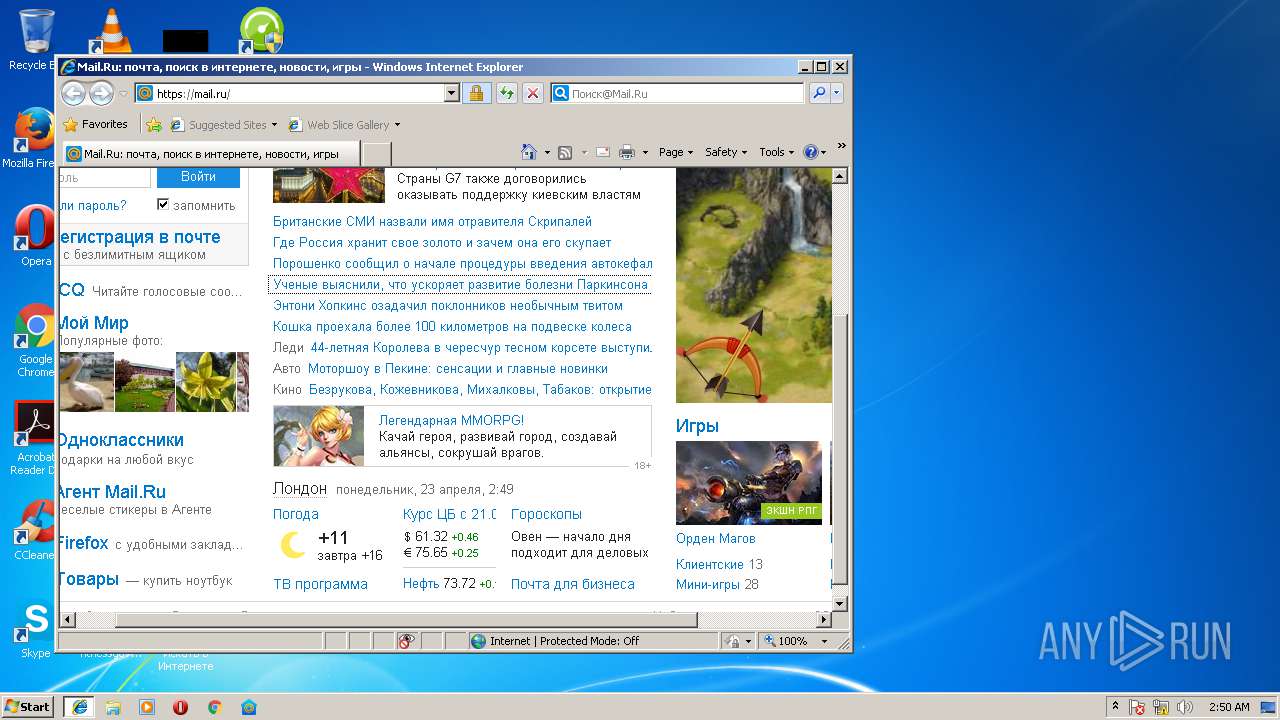Go back with the browser Back arrow
This screenshot has width=1280, height=720.
(73, 93)
